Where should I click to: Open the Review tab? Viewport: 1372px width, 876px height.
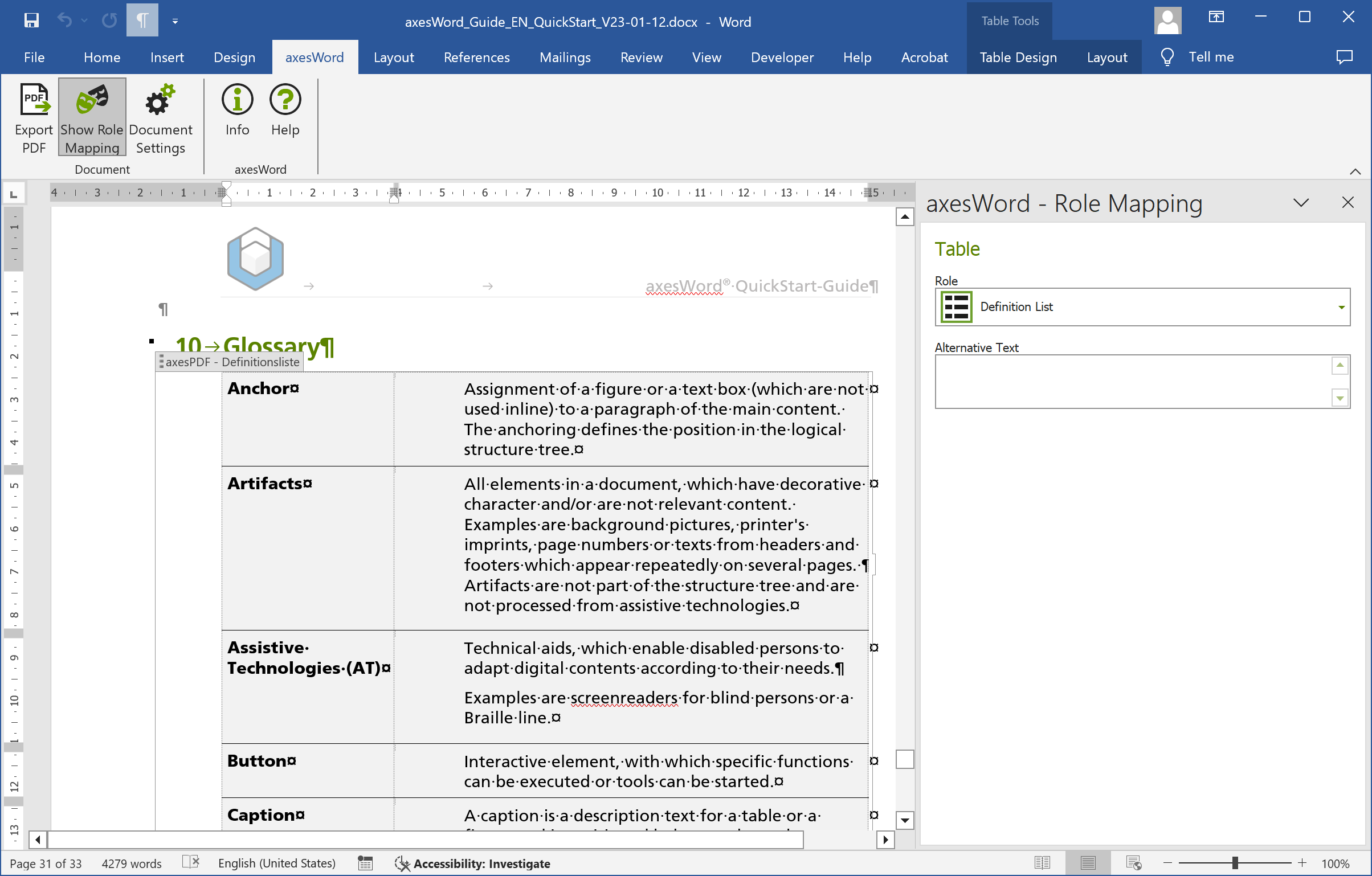641,58
